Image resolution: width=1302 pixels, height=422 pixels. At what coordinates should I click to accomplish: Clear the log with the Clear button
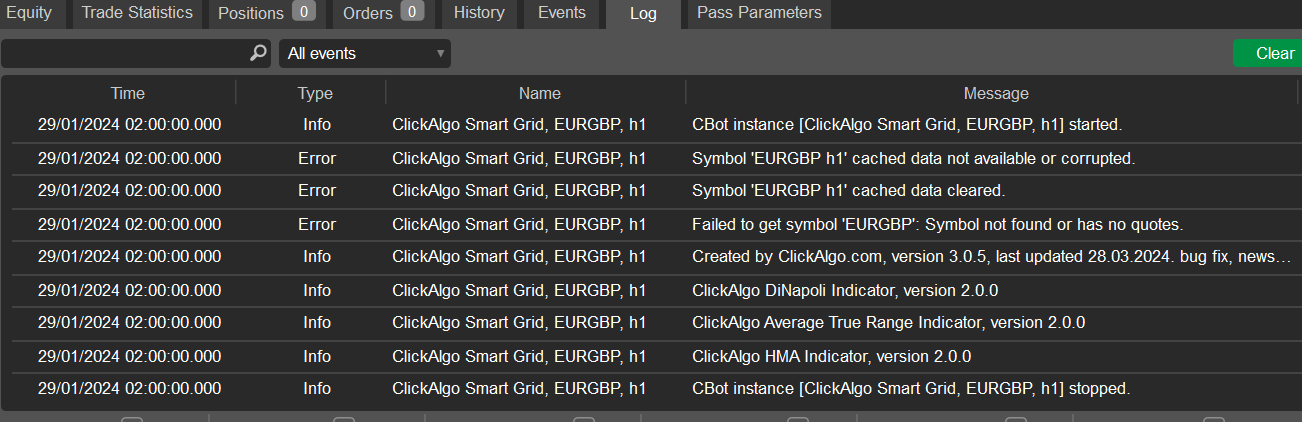coord(1268,53)
